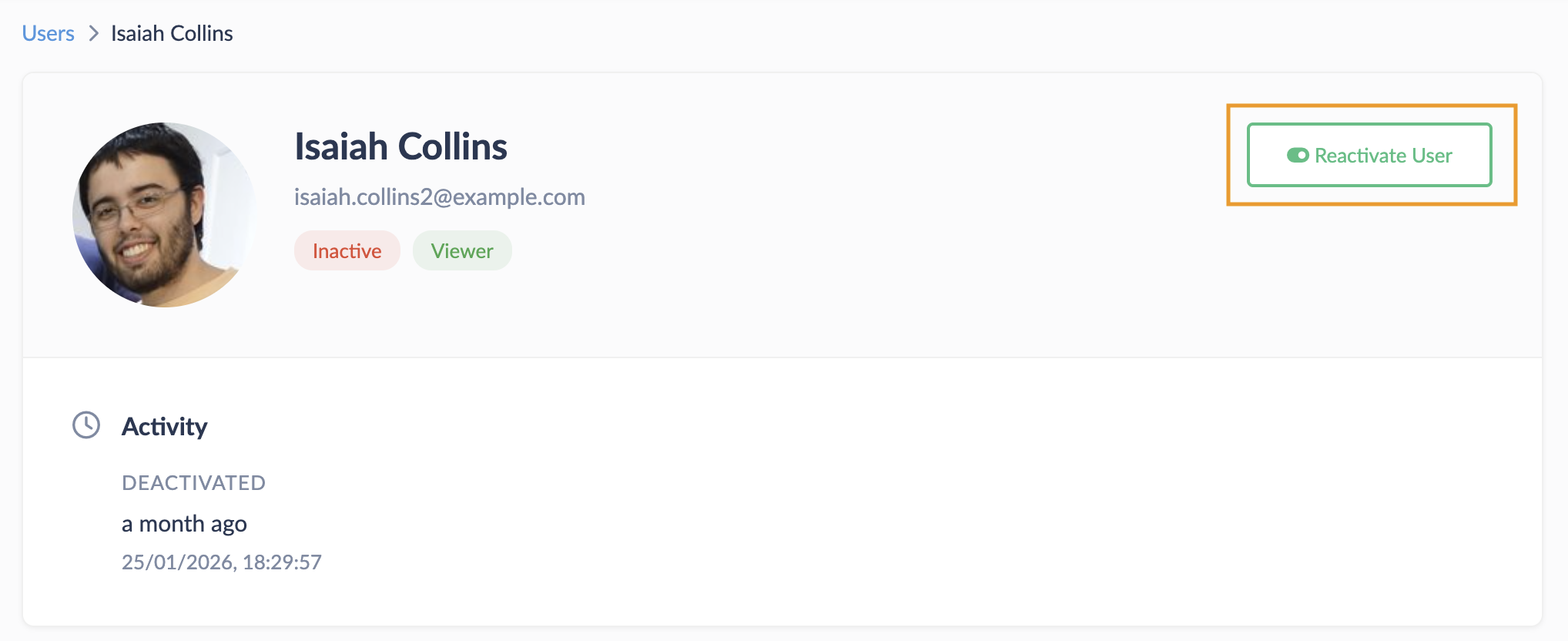Click the clock icon beside Activity
The height and width of the screenshot is (641, 1568).
86,425
